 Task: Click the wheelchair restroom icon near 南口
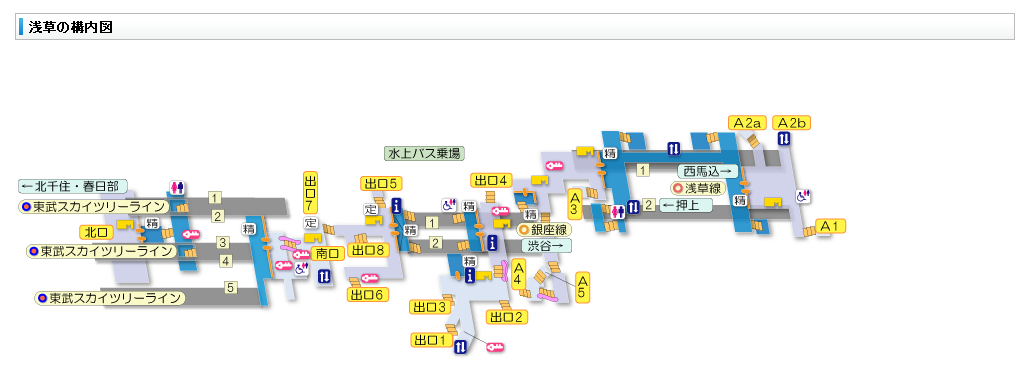[300, 269]
